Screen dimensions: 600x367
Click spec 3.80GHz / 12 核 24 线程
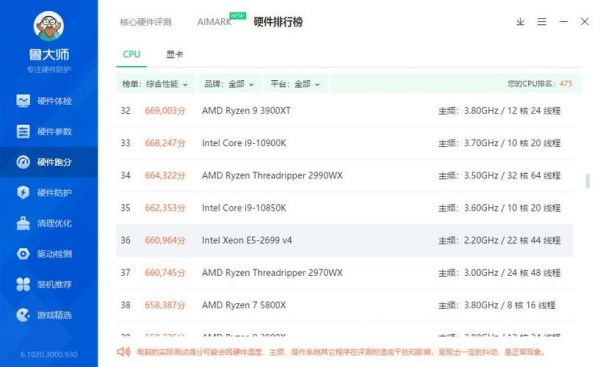[512, 111]
